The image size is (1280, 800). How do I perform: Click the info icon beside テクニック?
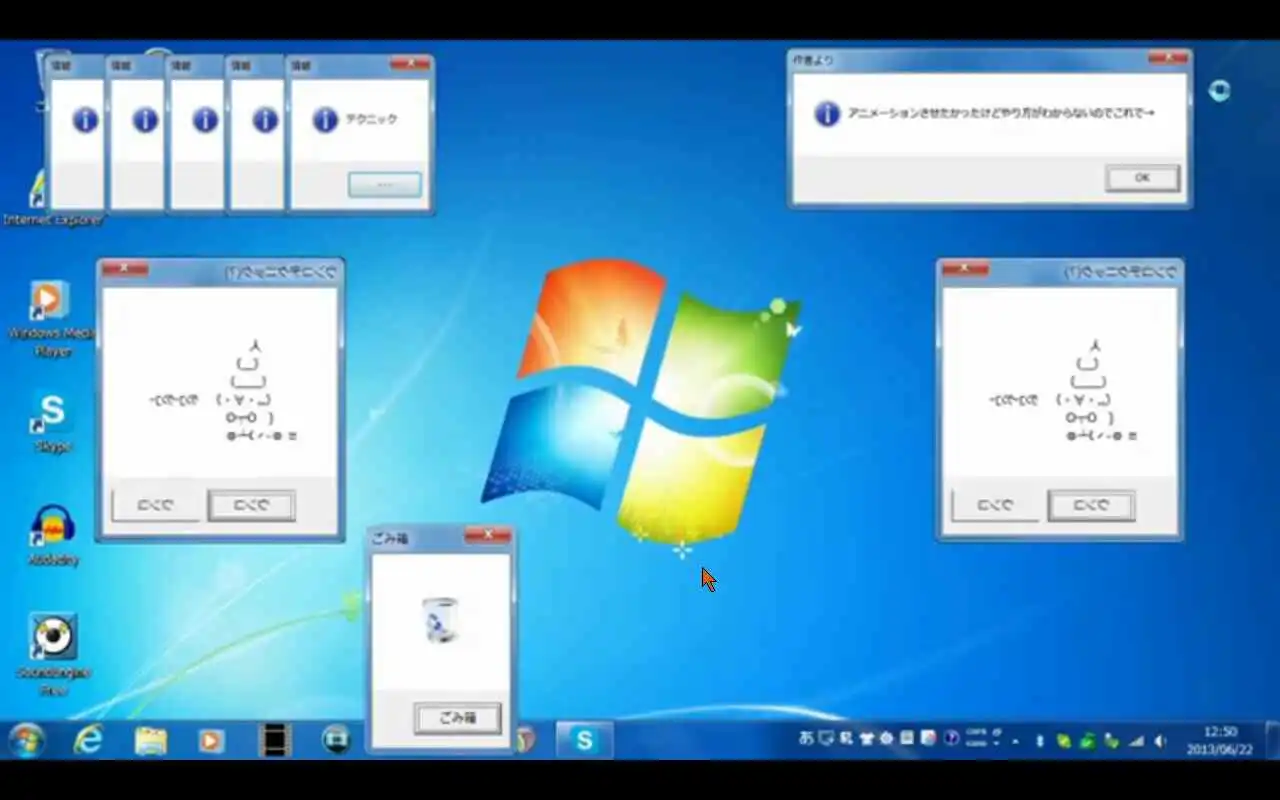(325, 120)
